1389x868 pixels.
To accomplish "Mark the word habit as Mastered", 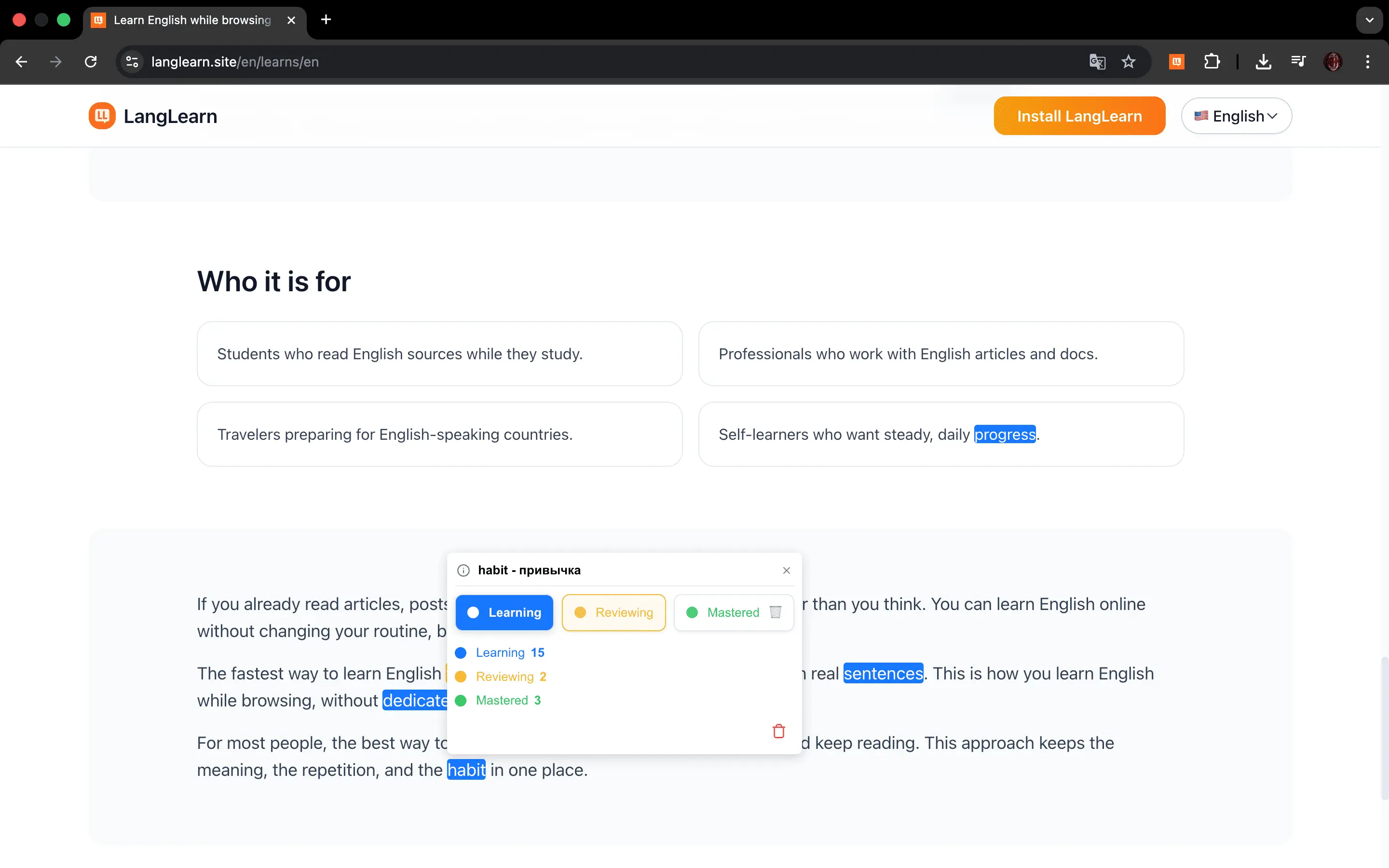I will 723,612.
